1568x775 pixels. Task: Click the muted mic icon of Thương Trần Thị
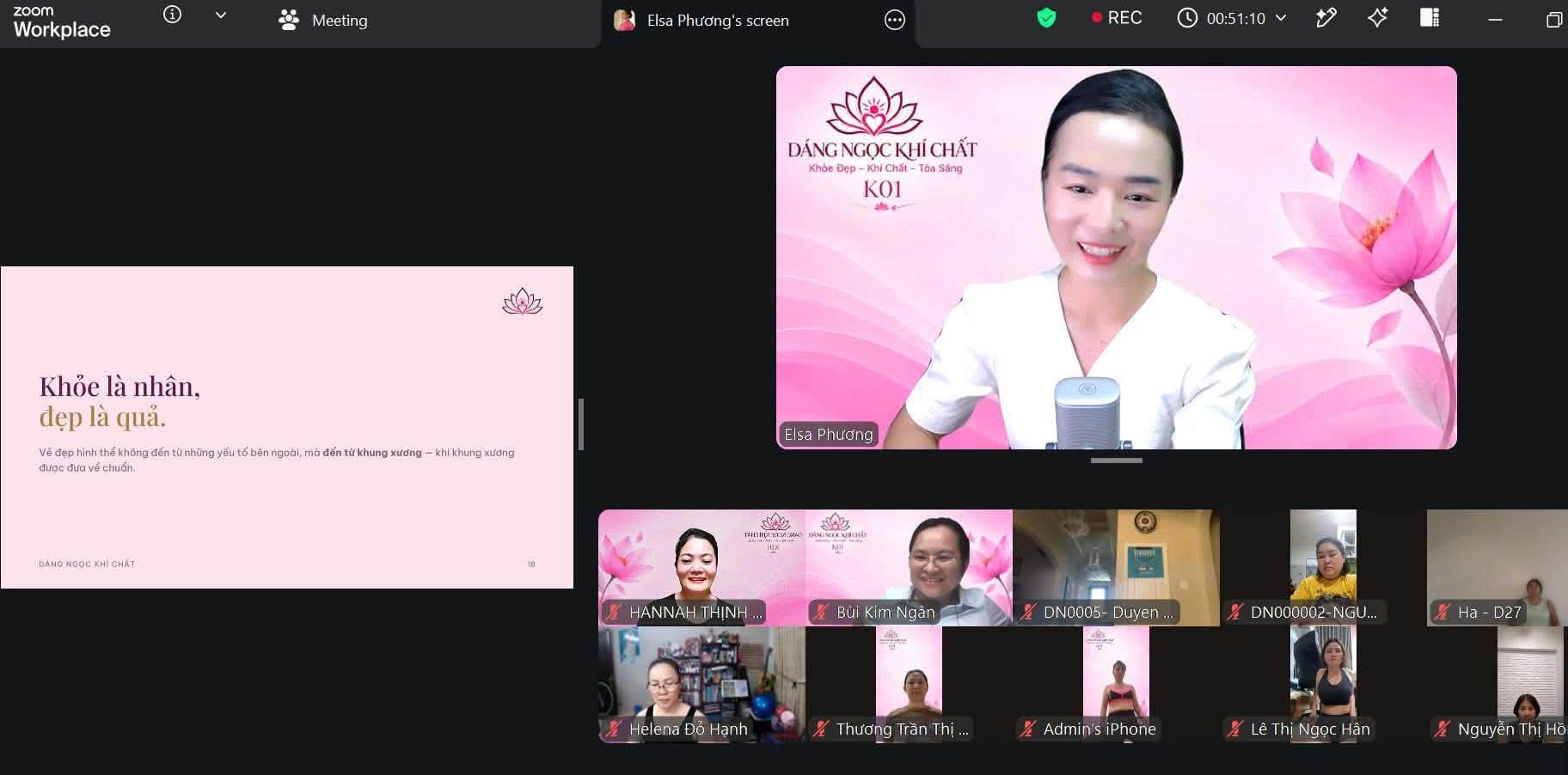click(x=821, y=729)
